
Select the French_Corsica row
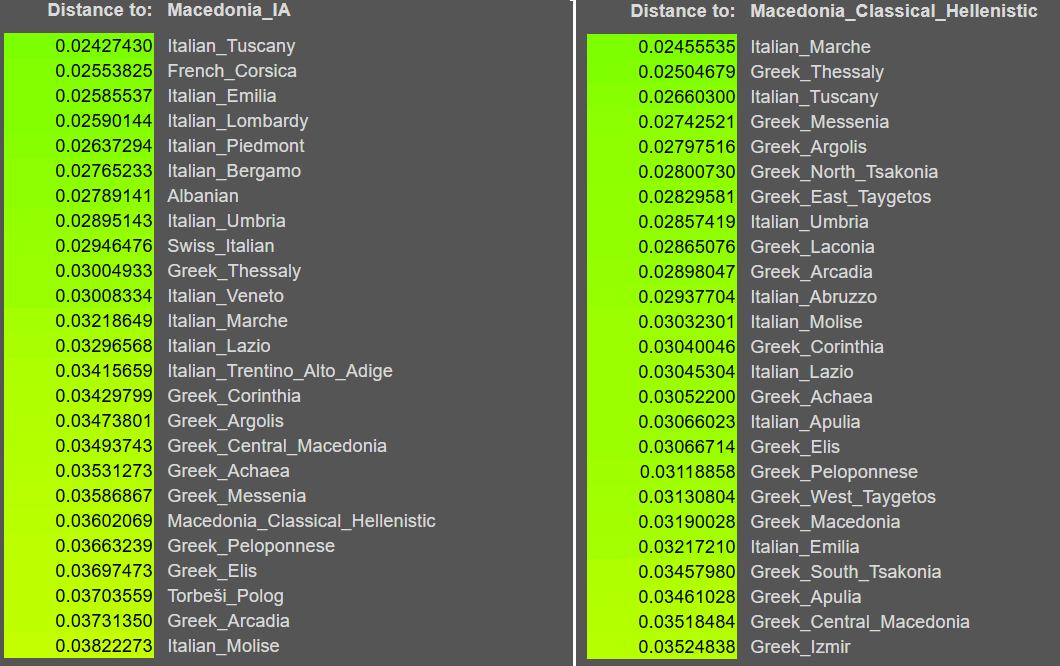232,71
